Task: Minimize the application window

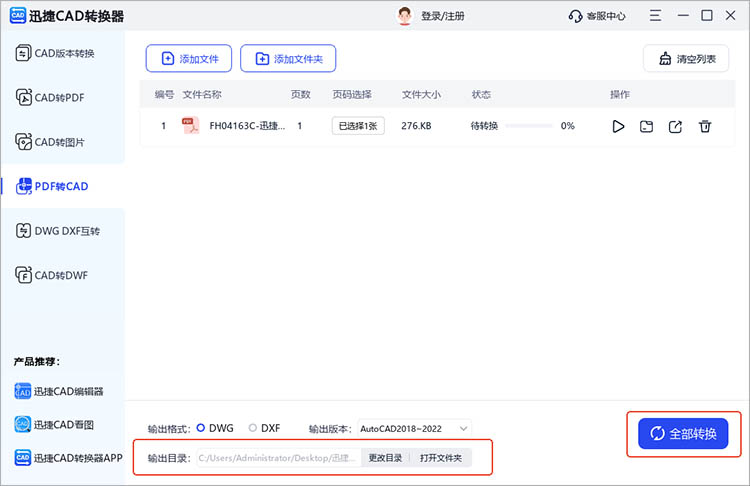Action: [683, 16]
